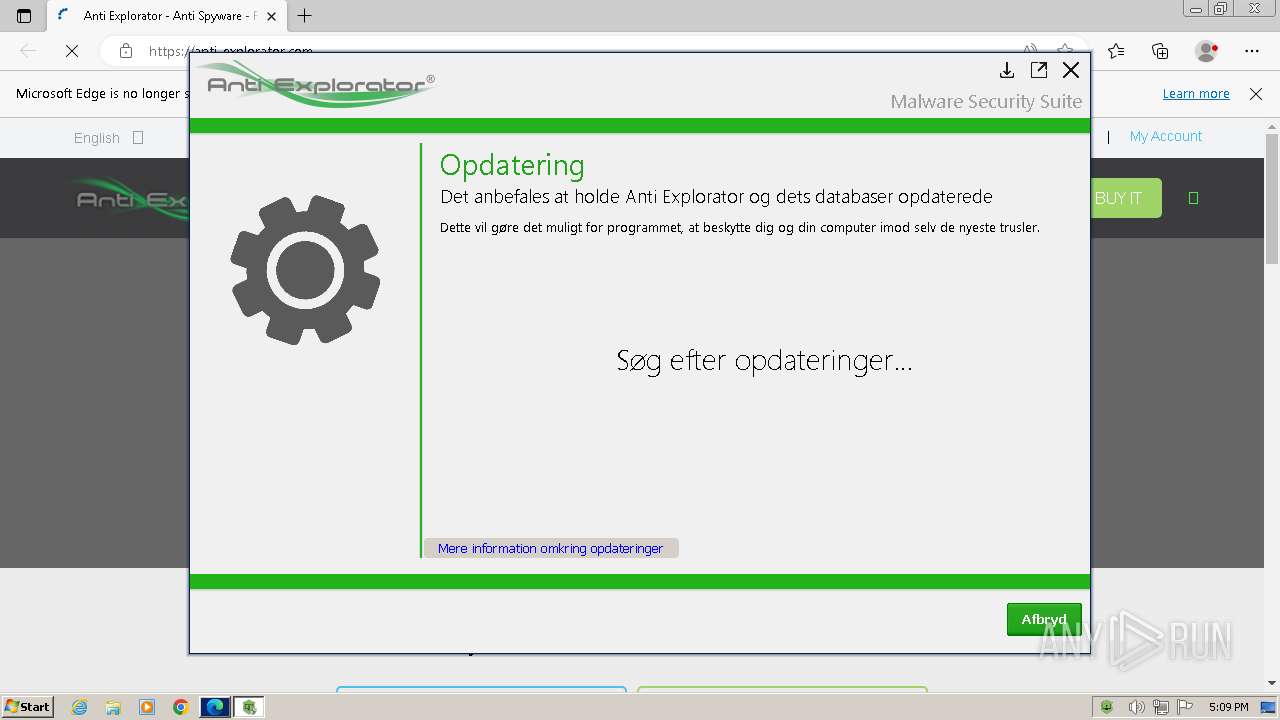Image resolution: width=1280 pixels, height=720 pixels.
Task: Close the Anti Explorator browser tab
Action: coord(271,16)
